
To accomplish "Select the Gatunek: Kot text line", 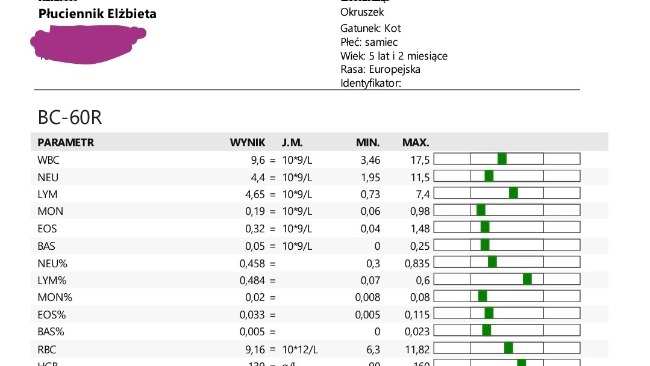I will pos(371,28).
